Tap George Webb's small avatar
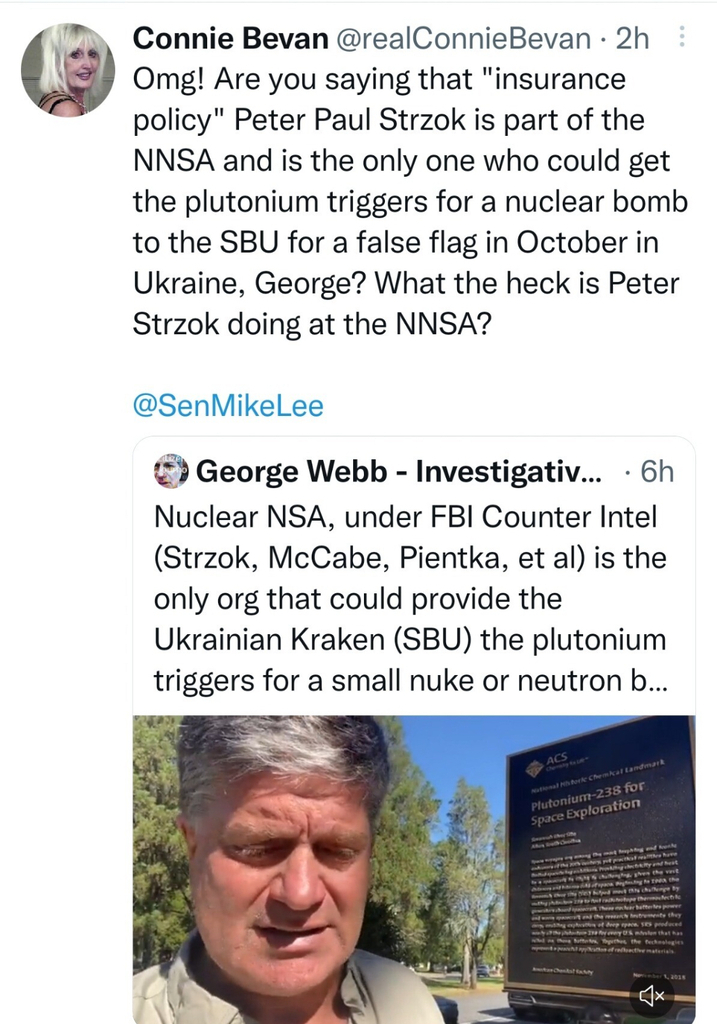 [x=170, y=471]
